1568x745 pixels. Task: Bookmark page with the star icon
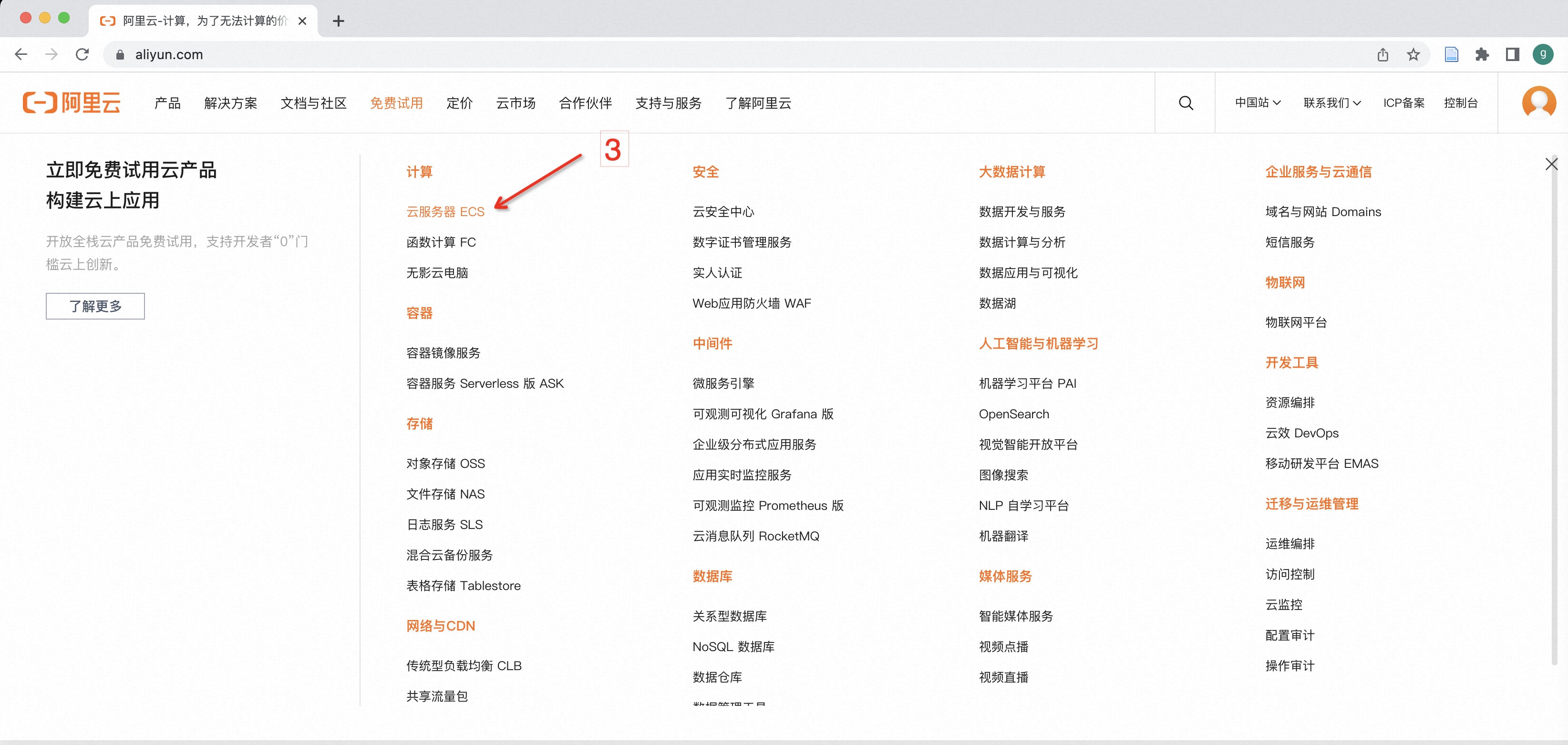(1413, 55)
